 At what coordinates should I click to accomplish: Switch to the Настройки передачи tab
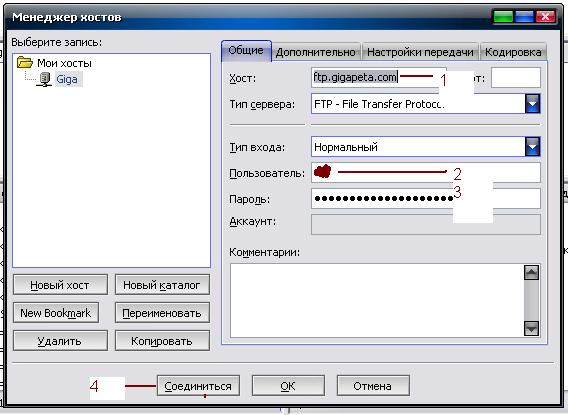point(420,53)
